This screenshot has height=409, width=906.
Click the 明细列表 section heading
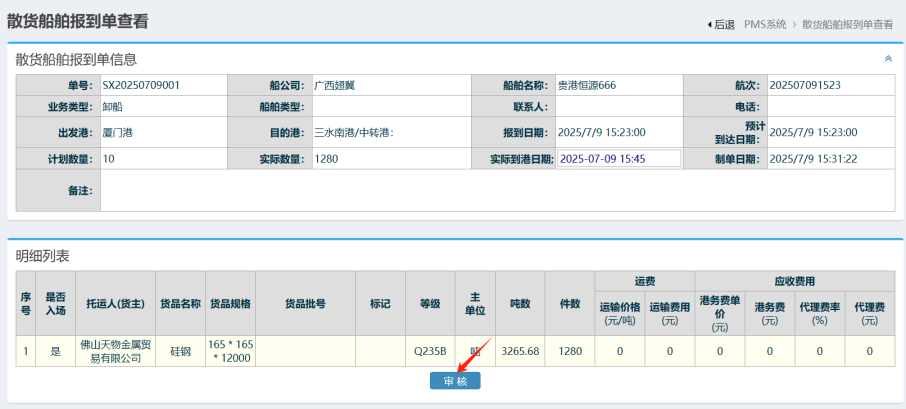(x=42, y=257)
